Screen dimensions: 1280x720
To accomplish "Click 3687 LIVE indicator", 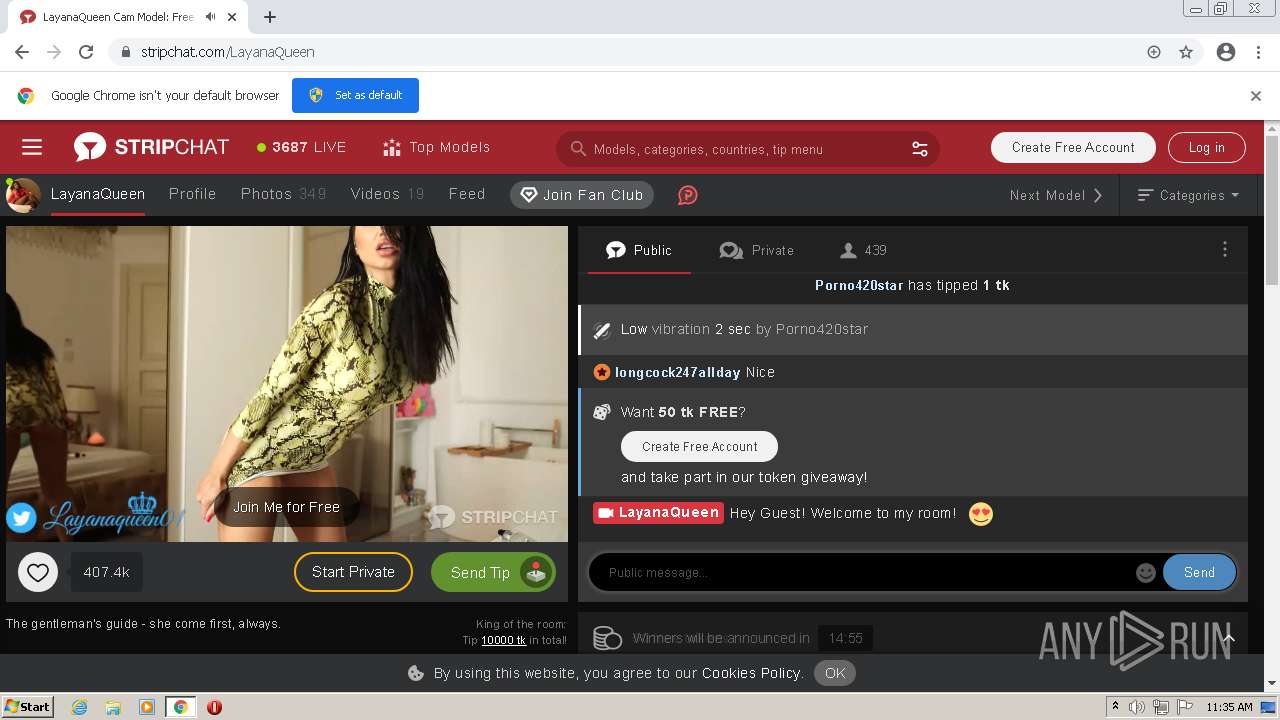I will [x=301, y=147].
